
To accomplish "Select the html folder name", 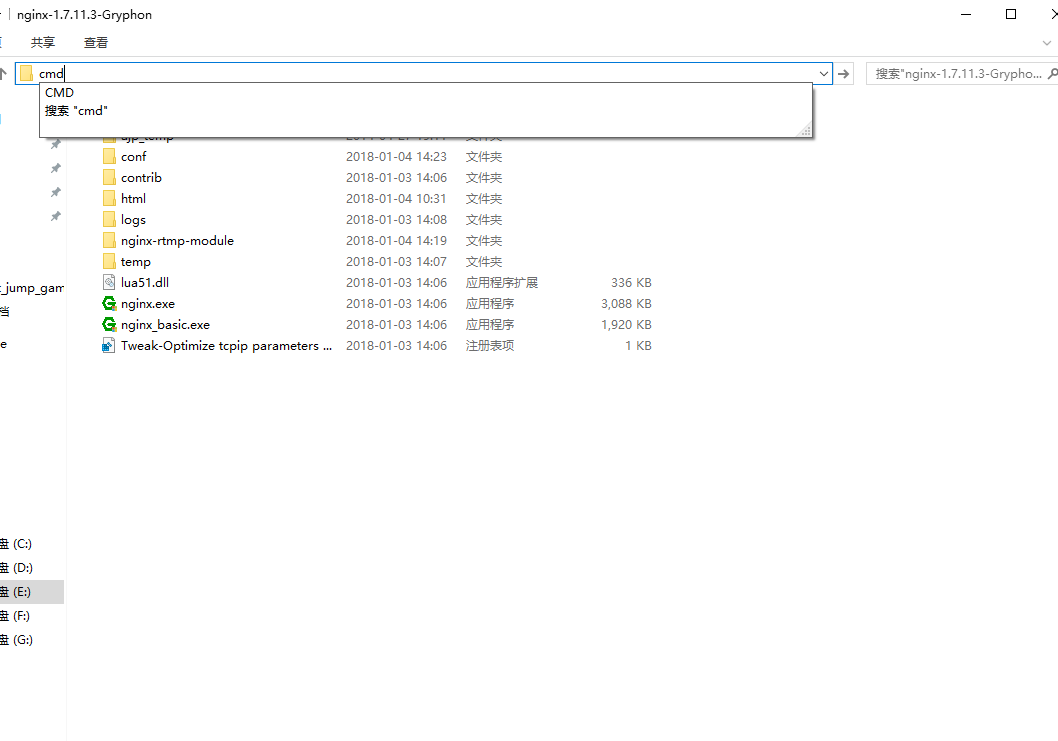I will coord(133,198).
